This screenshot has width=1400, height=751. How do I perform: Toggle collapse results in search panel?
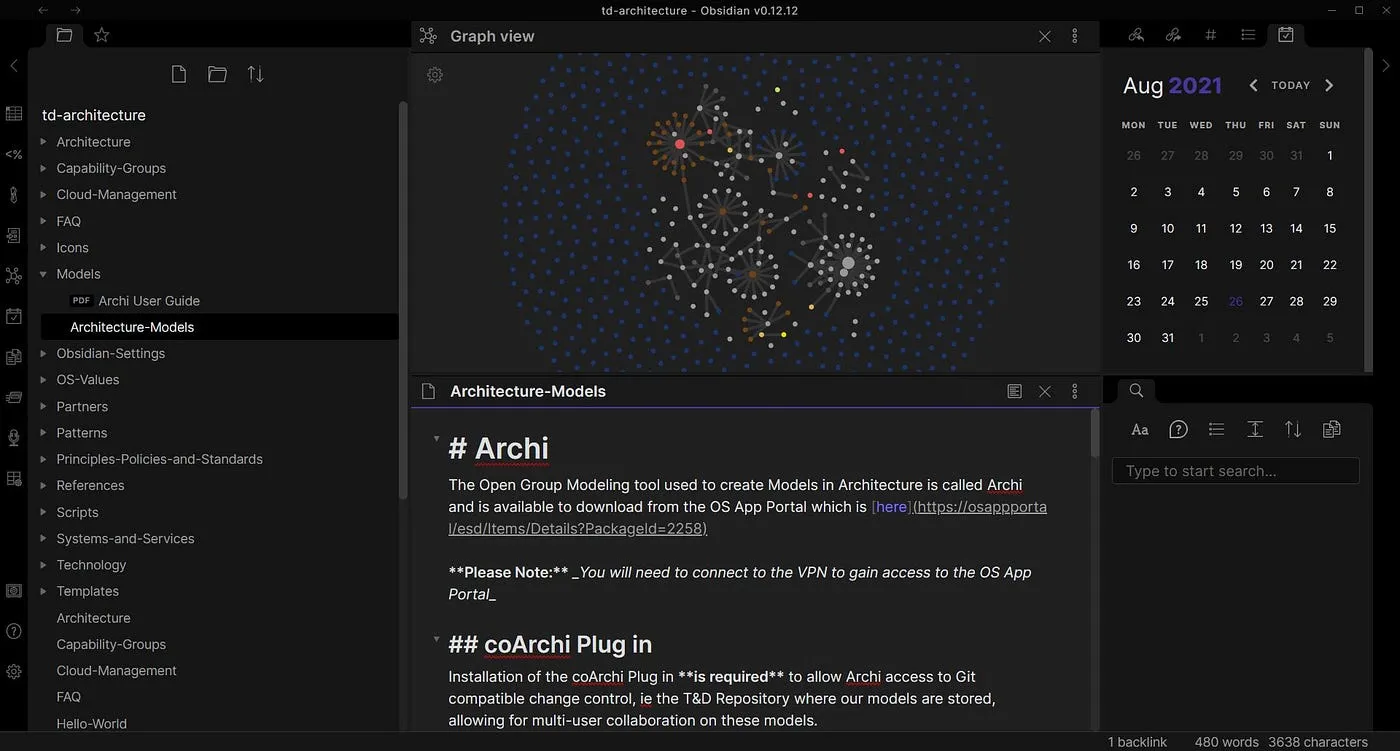pos(1216,429)
